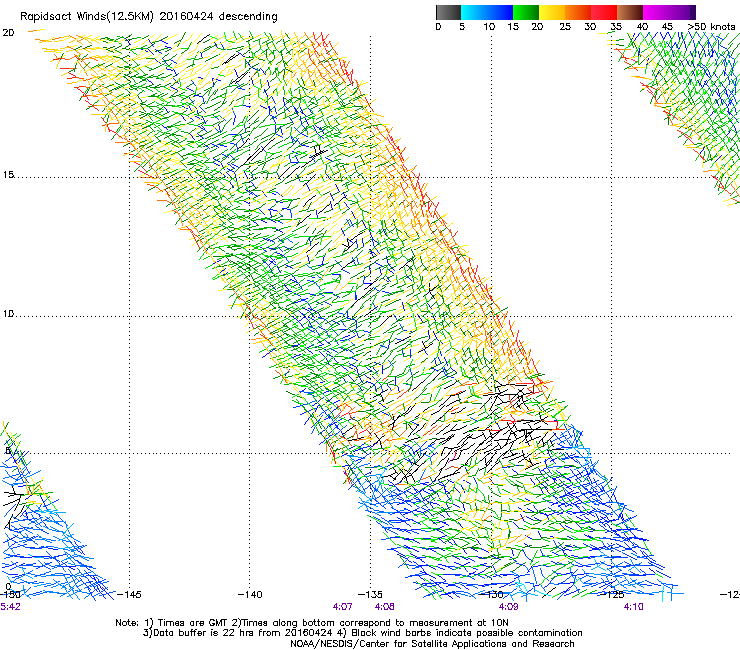Click the longitude '-135' axis label

coord(370,594)
